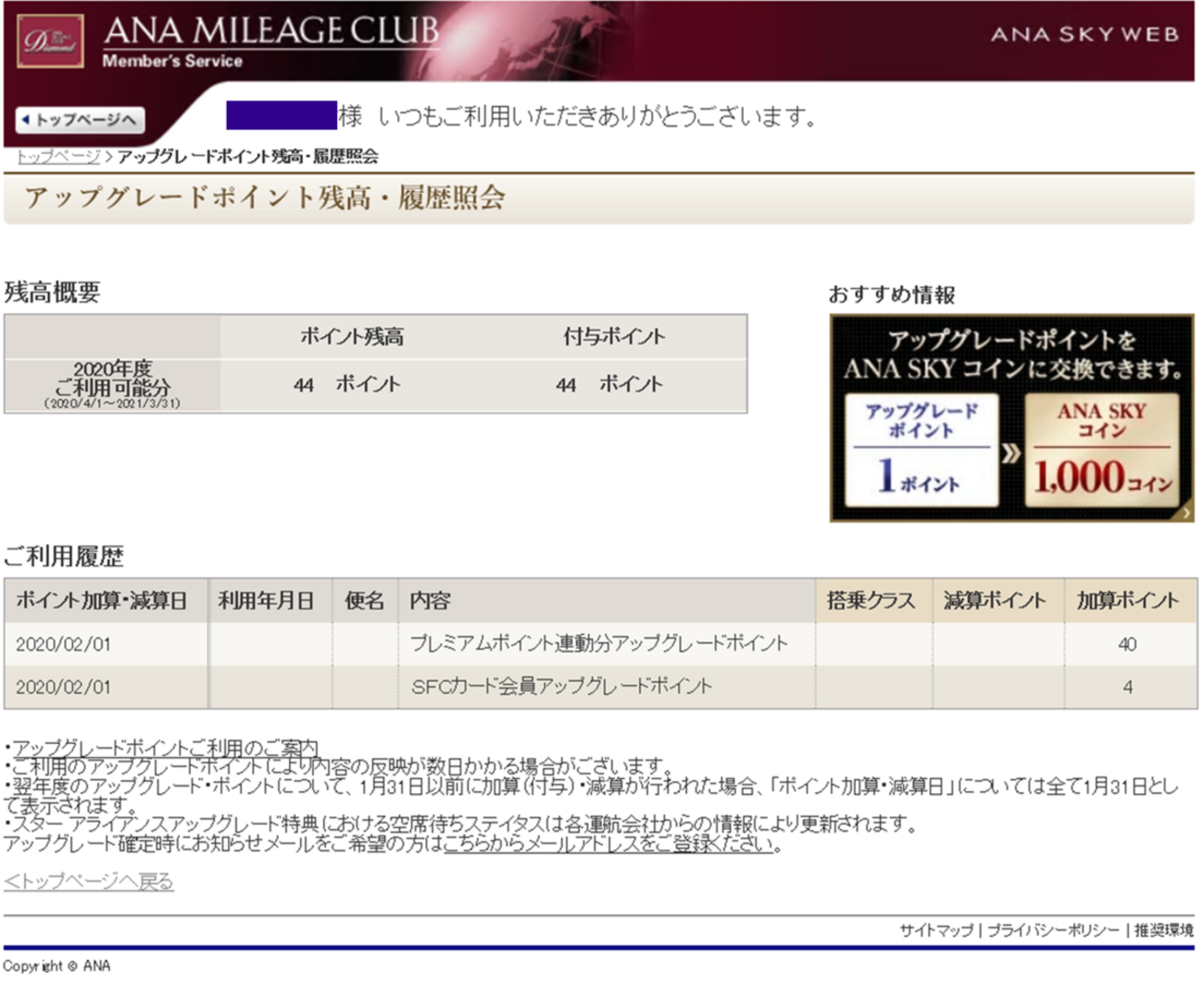1204x984 pixels.
Task: Select 搭乗クラス column header
Action: click(x=873, y=600)
